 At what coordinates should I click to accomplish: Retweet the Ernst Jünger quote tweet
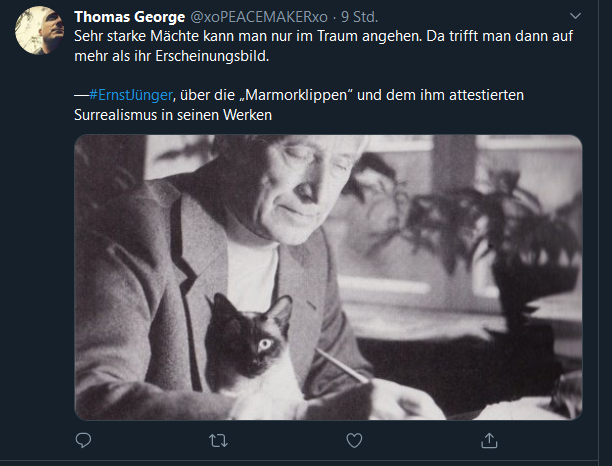click(218, 441)
